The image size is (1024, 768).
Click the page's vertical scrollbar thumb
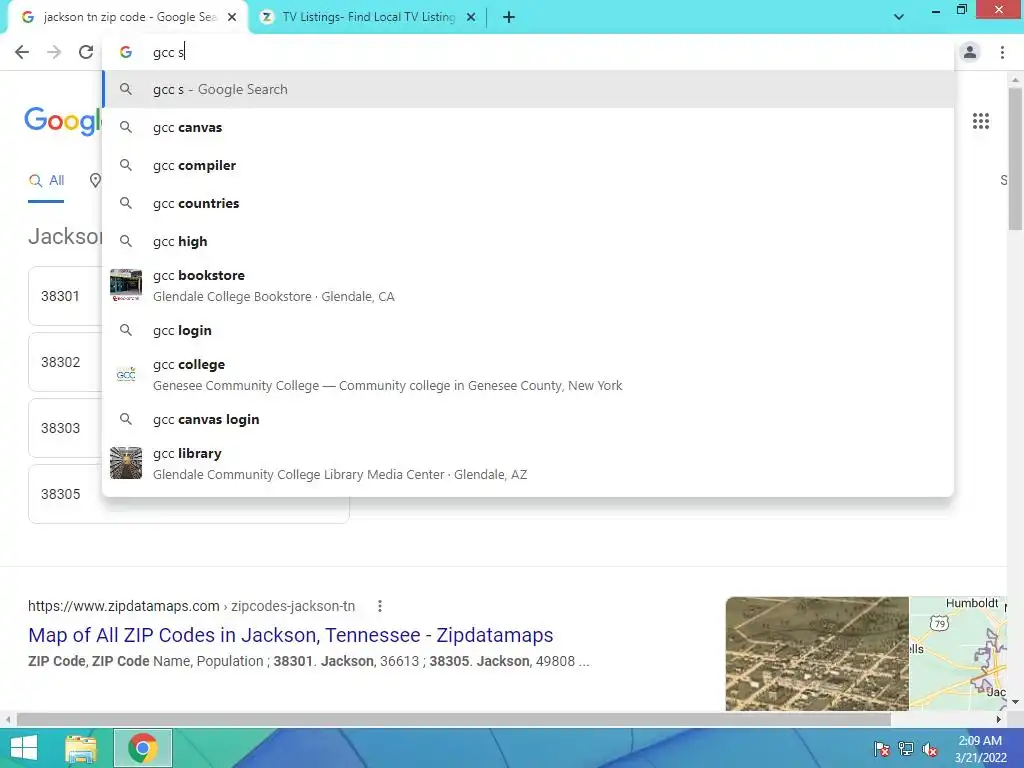(x=1015, y=158)
